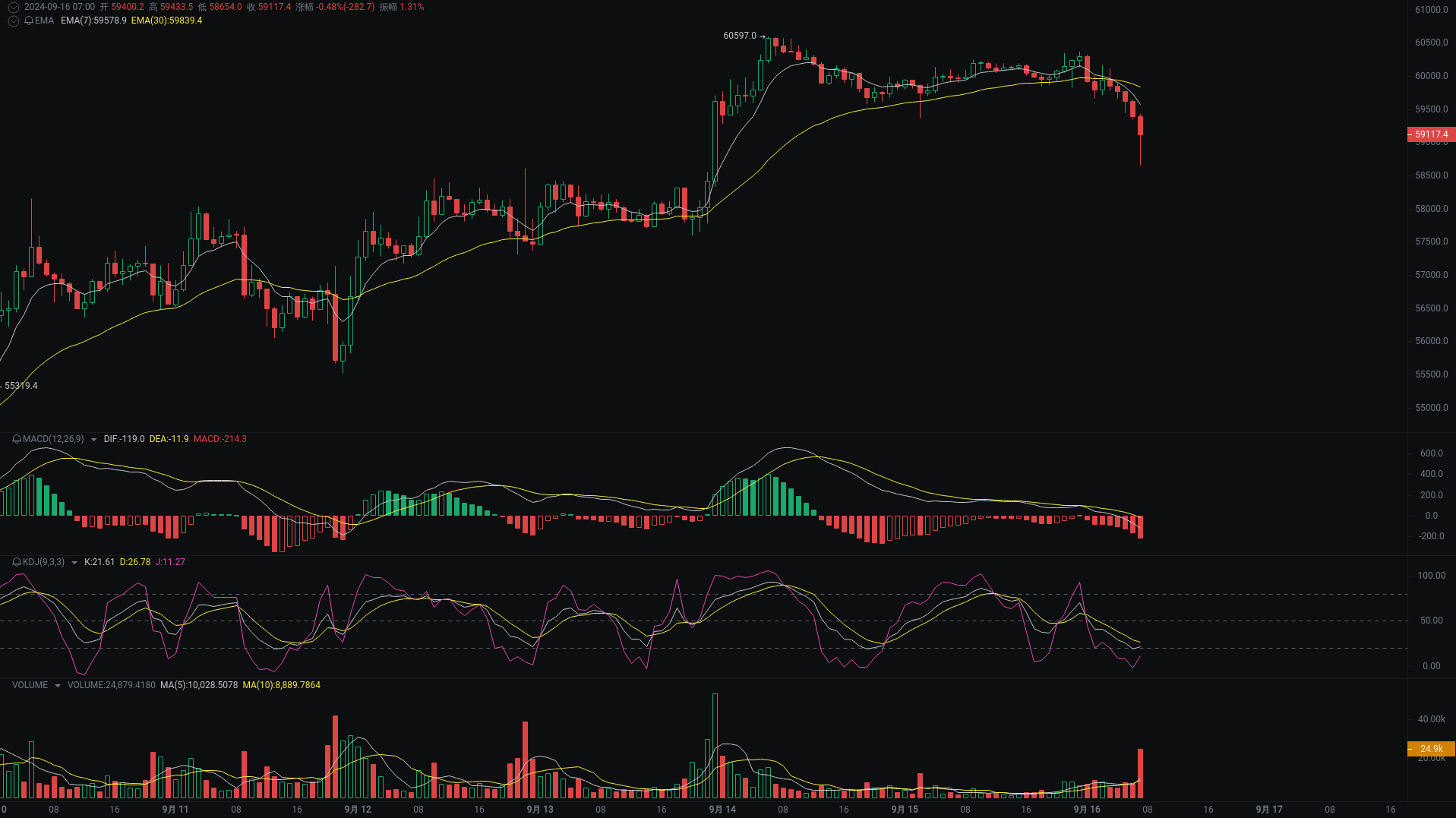Click the 9月16 label on time axis

point(1087,810)
